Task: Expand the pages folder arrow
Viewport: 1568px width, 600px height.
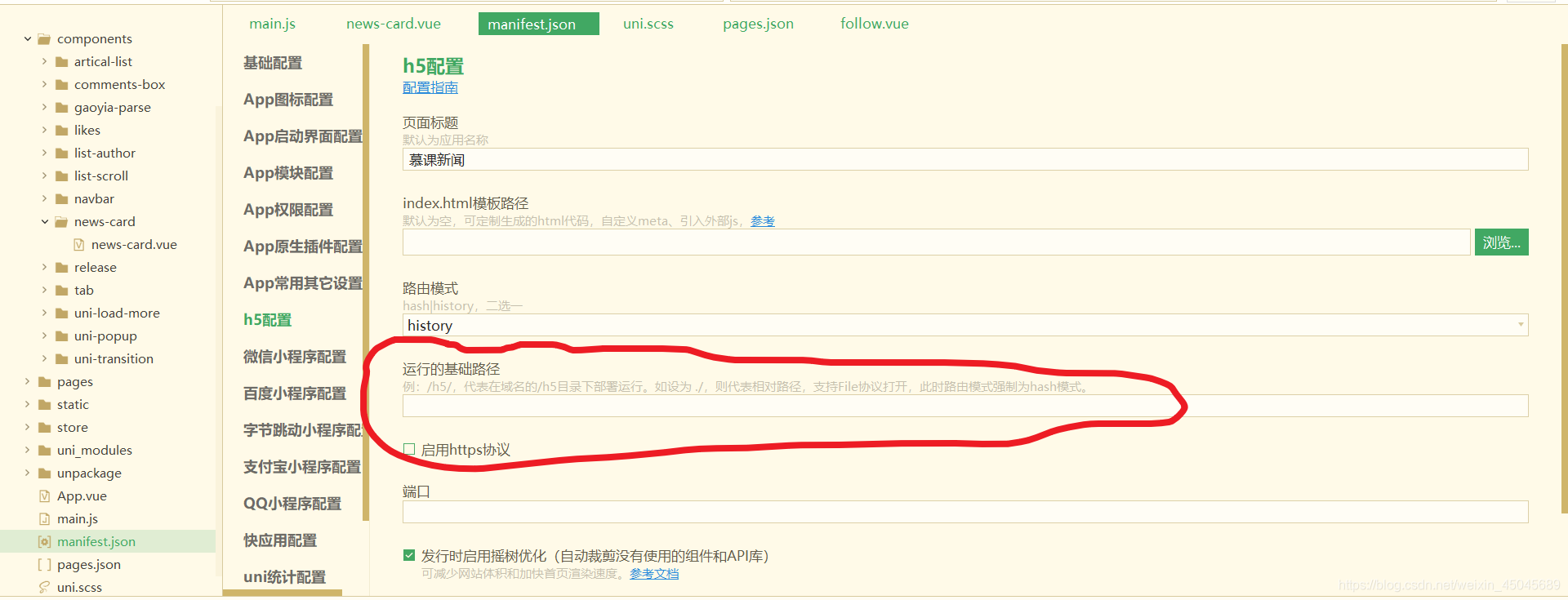Action: point(28,382)
